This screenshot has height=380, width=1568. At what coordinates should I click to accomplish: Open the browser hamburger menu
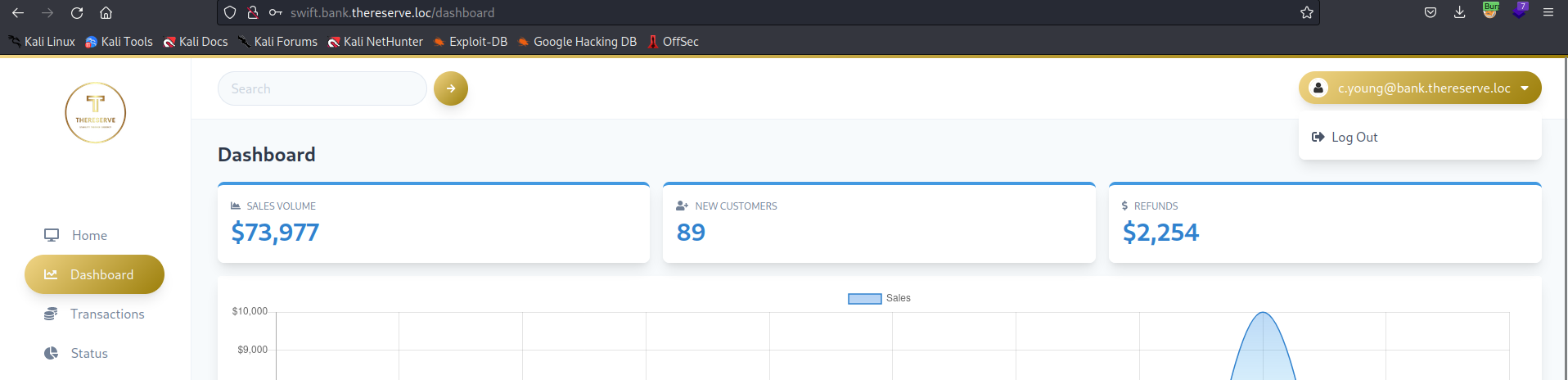pos(1548,13)
